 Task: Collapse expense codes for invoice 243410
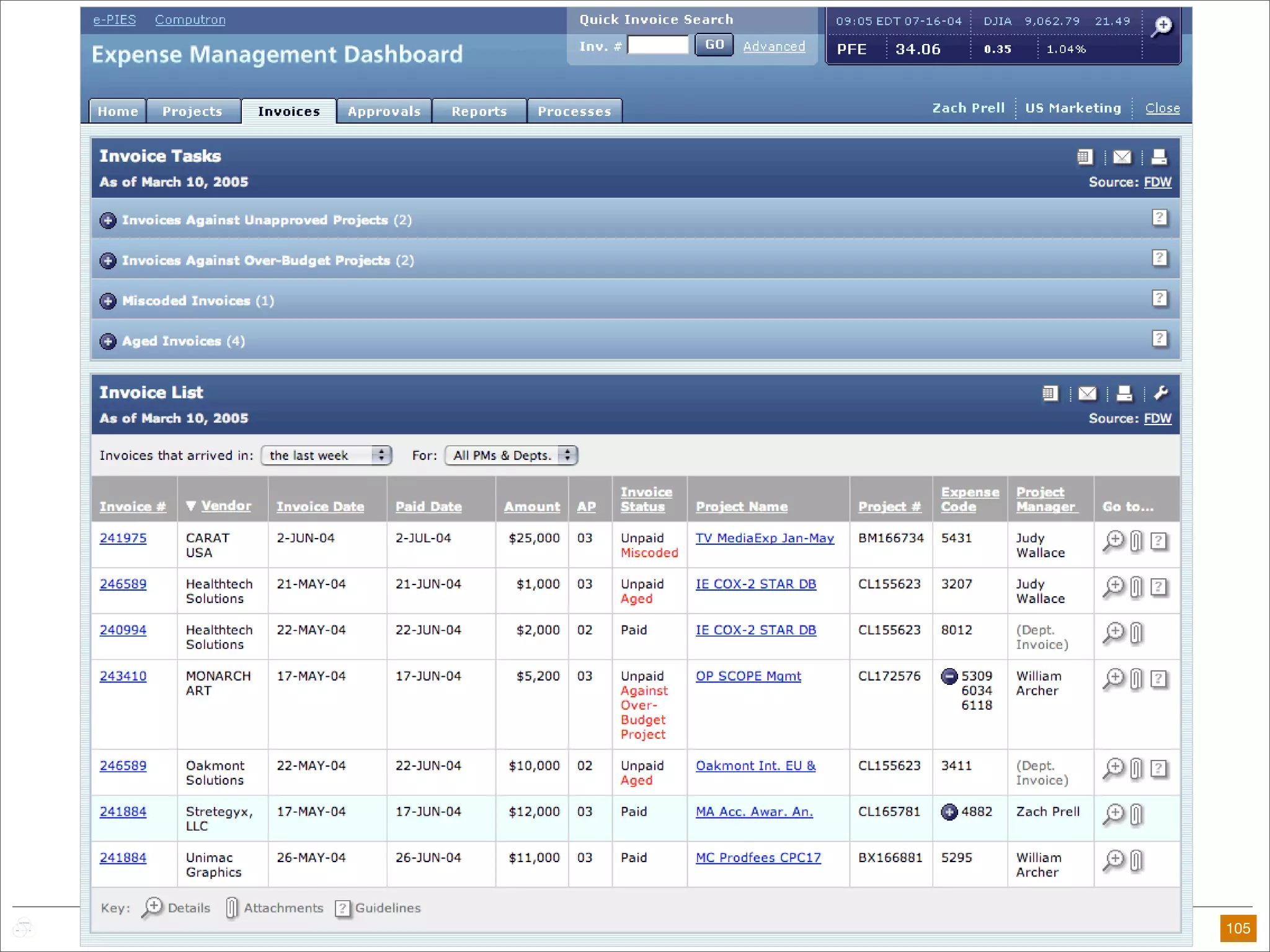click(x=949, y=676)
